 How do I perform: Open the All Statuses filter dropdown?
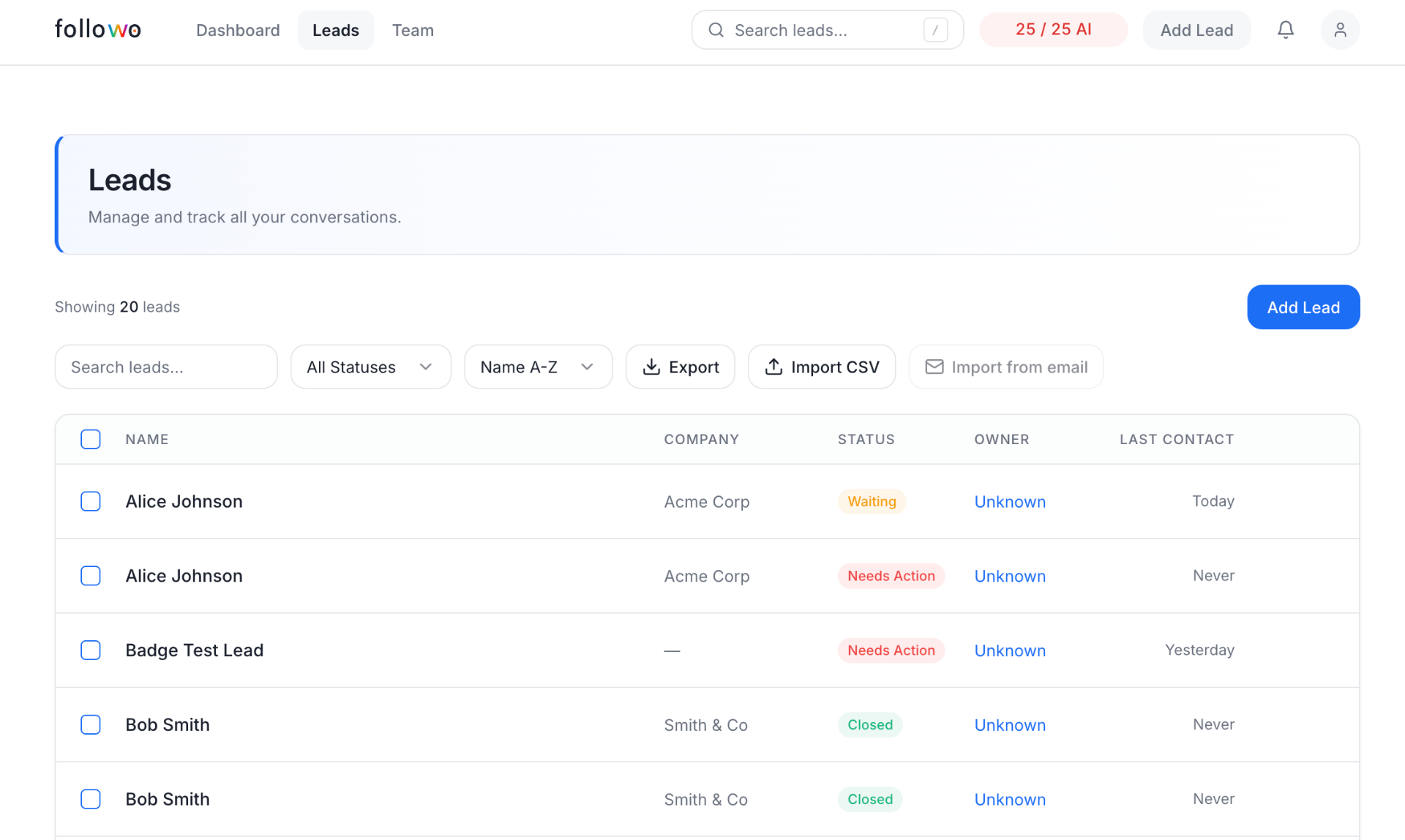click(370, 367)
